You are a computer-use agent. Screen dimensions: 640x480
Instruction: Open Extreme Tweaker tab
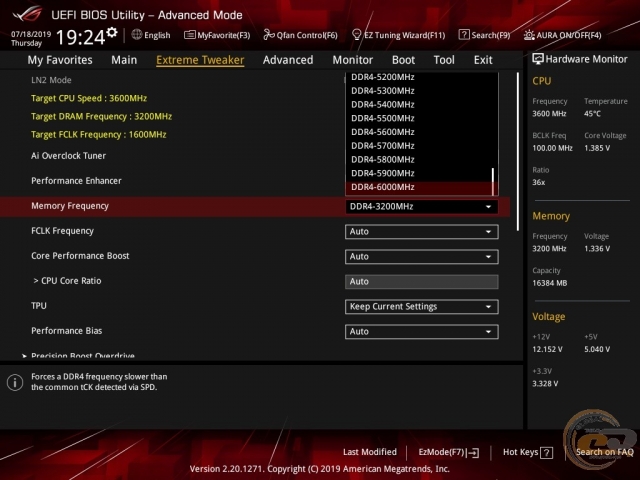point(200,60)
